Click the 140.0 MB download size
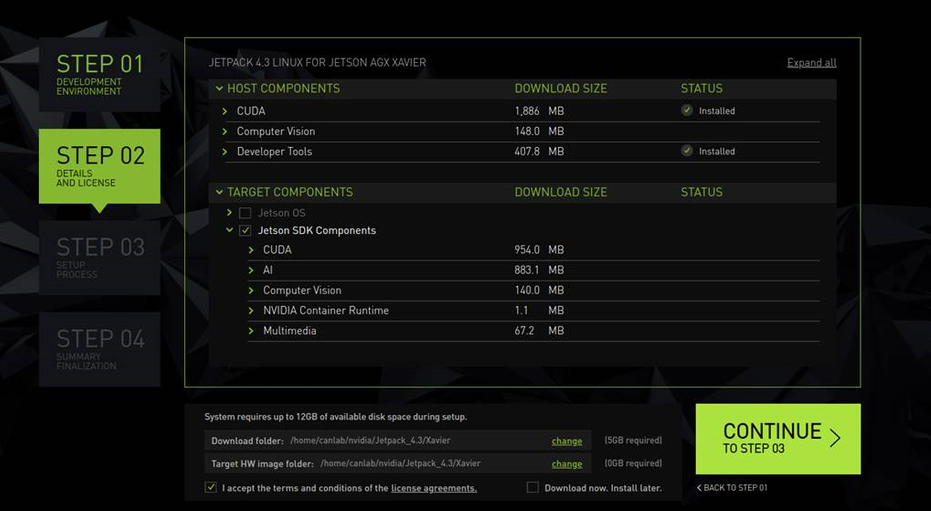 coord(539,290)
